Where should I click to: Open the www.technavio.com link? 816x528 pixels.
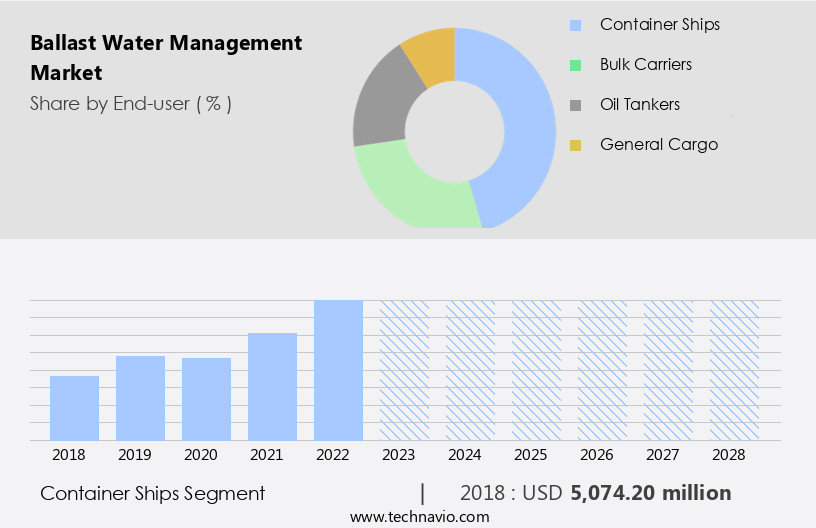(419, 516)
